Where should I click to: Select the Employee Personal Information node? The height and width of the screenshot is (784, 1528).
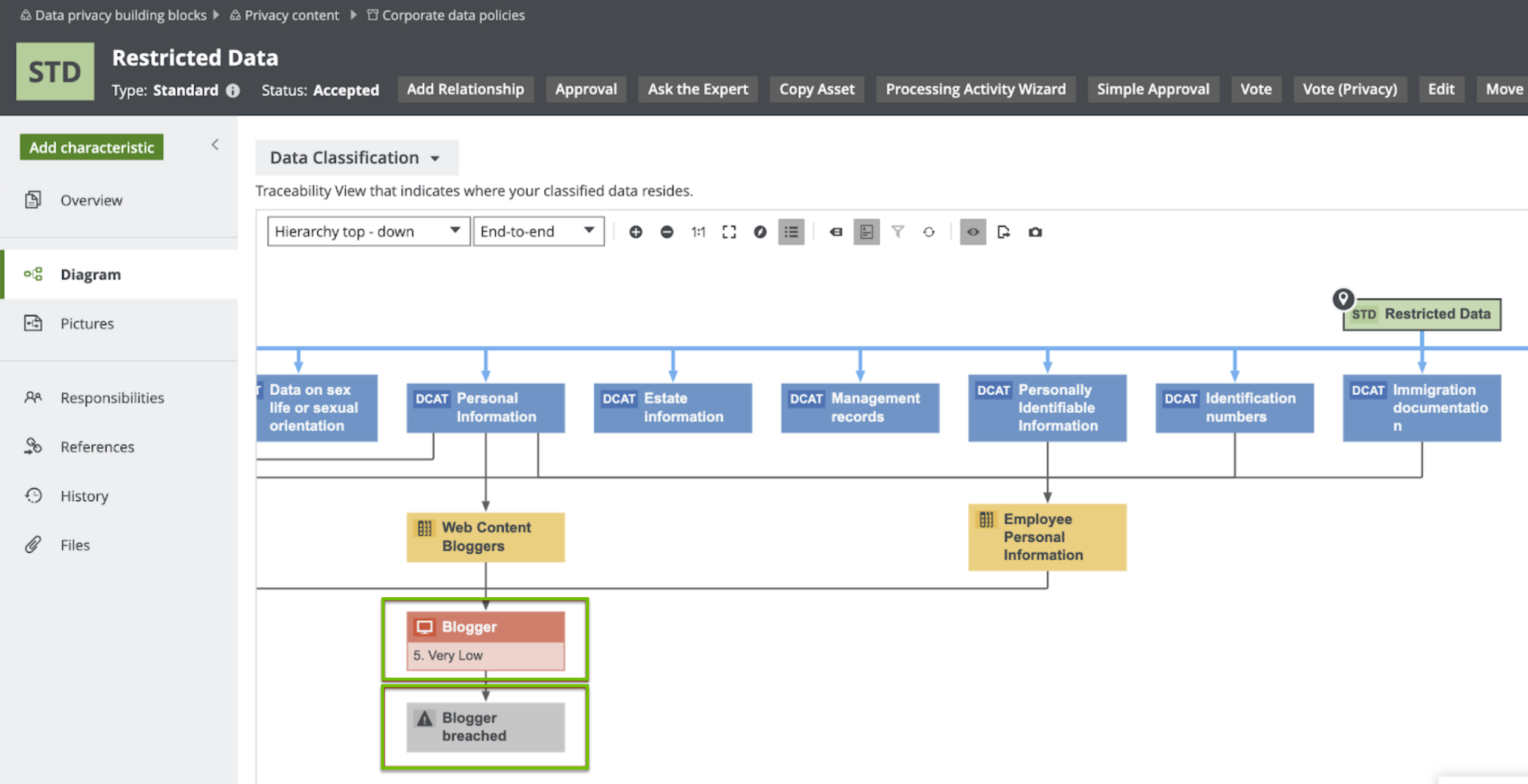(x=1047, y=537)
